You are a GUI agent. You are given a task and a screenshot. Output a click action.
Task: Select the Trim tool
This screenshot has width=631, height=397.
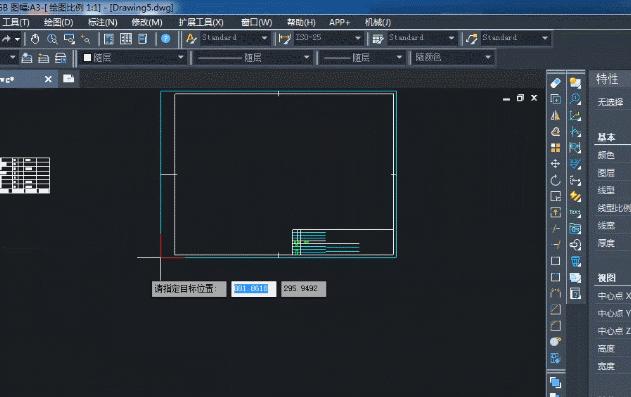(555, 228)
